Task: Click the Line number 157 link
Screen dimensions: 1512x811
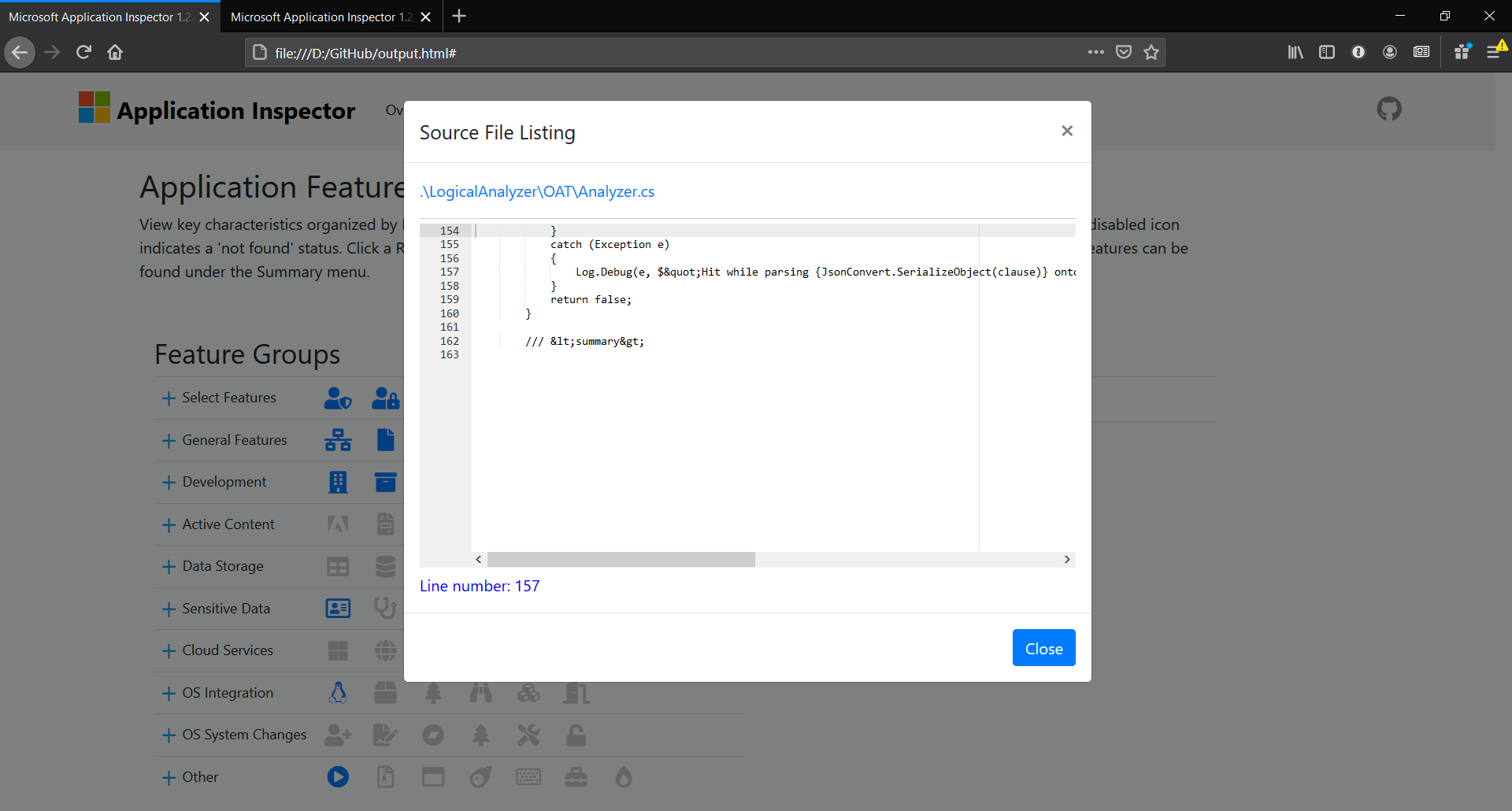Action: [479, 586]
